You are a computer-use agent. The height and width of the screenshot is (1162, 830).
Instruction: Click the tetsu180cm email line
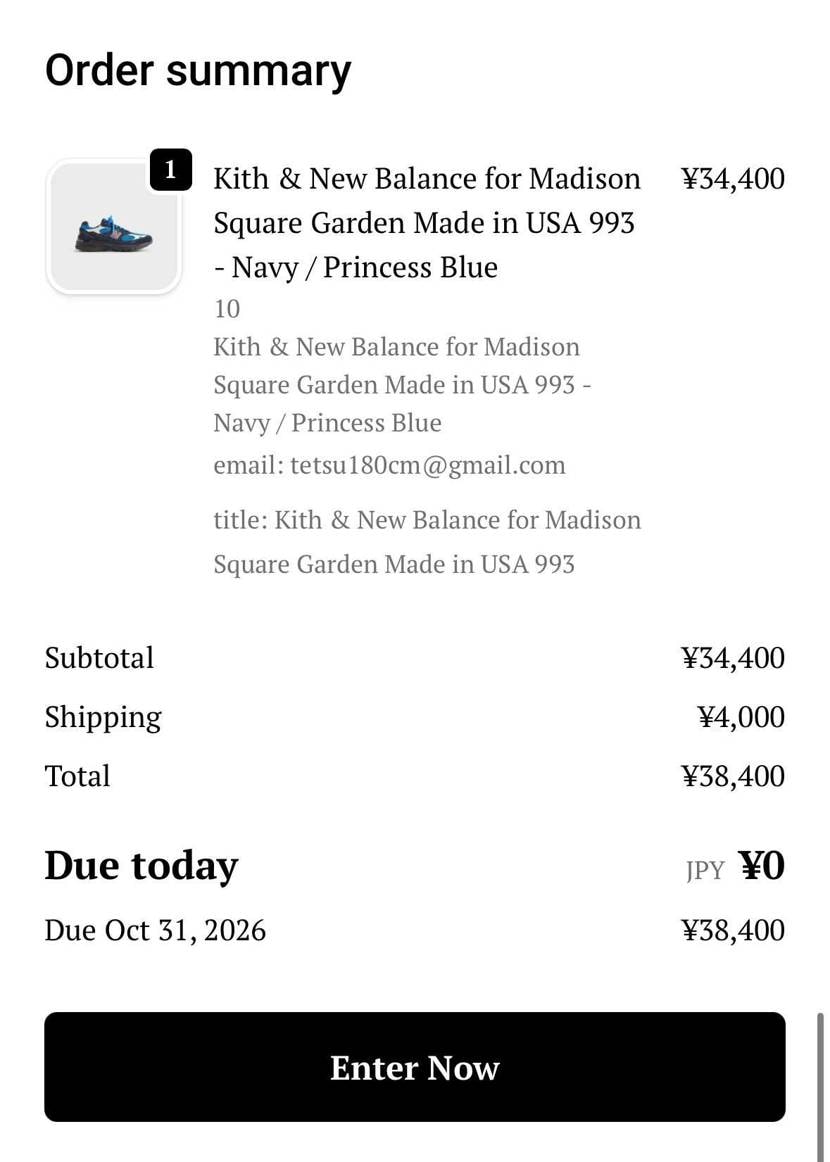click(x=389, y=465)
